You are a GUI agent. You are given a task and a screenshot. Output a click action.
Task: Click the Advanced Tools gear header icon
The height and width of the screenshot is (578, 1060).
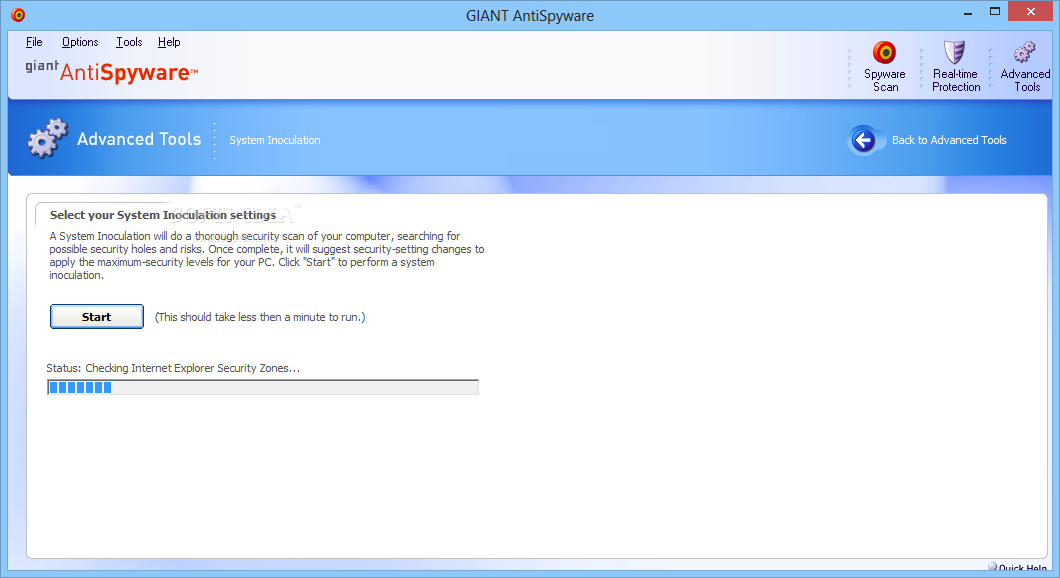pos(47,139)
